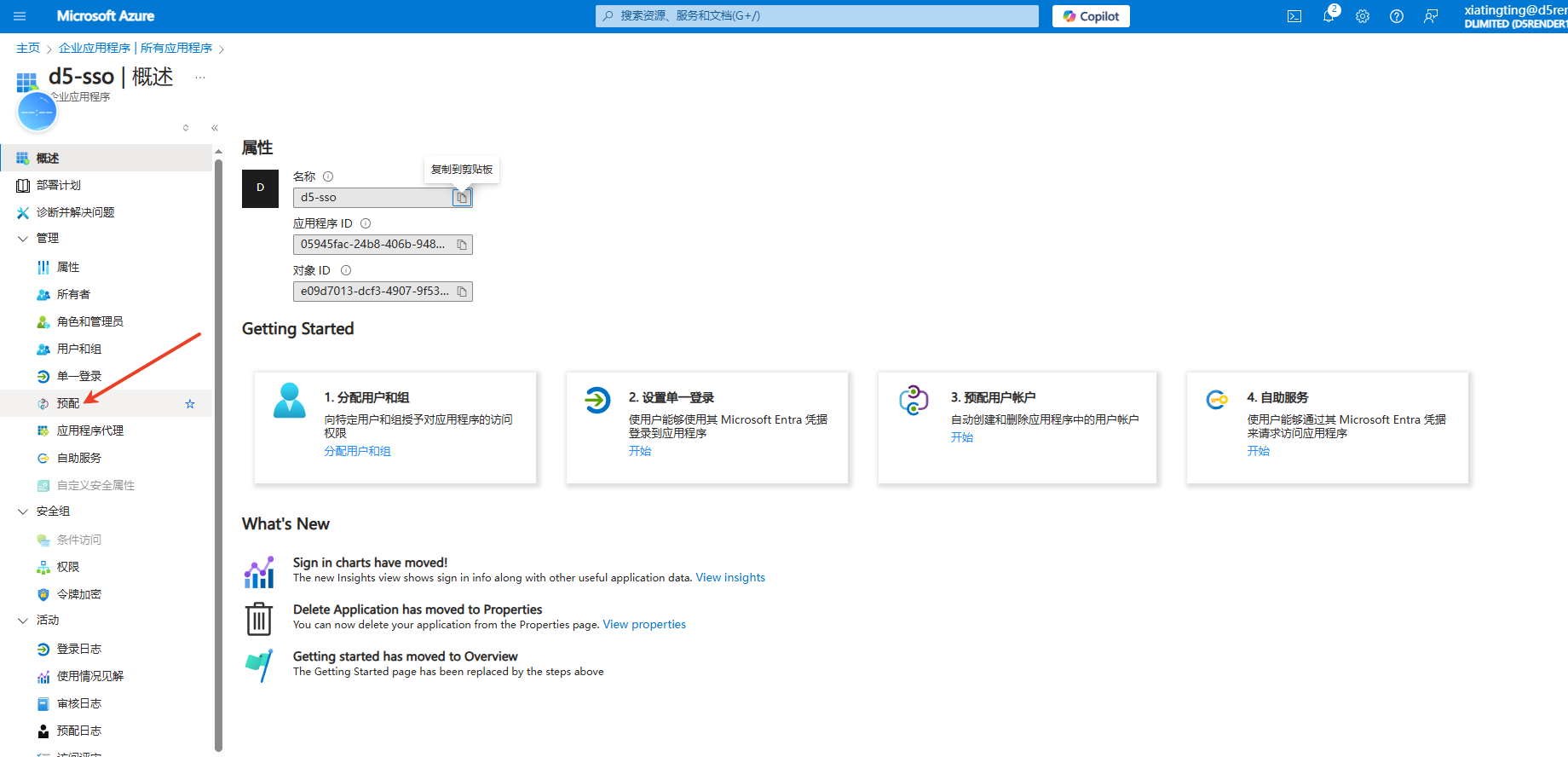Click the feedback icon in the top bar
This screenshot has width=1568, height=757.
[1431, 16]
